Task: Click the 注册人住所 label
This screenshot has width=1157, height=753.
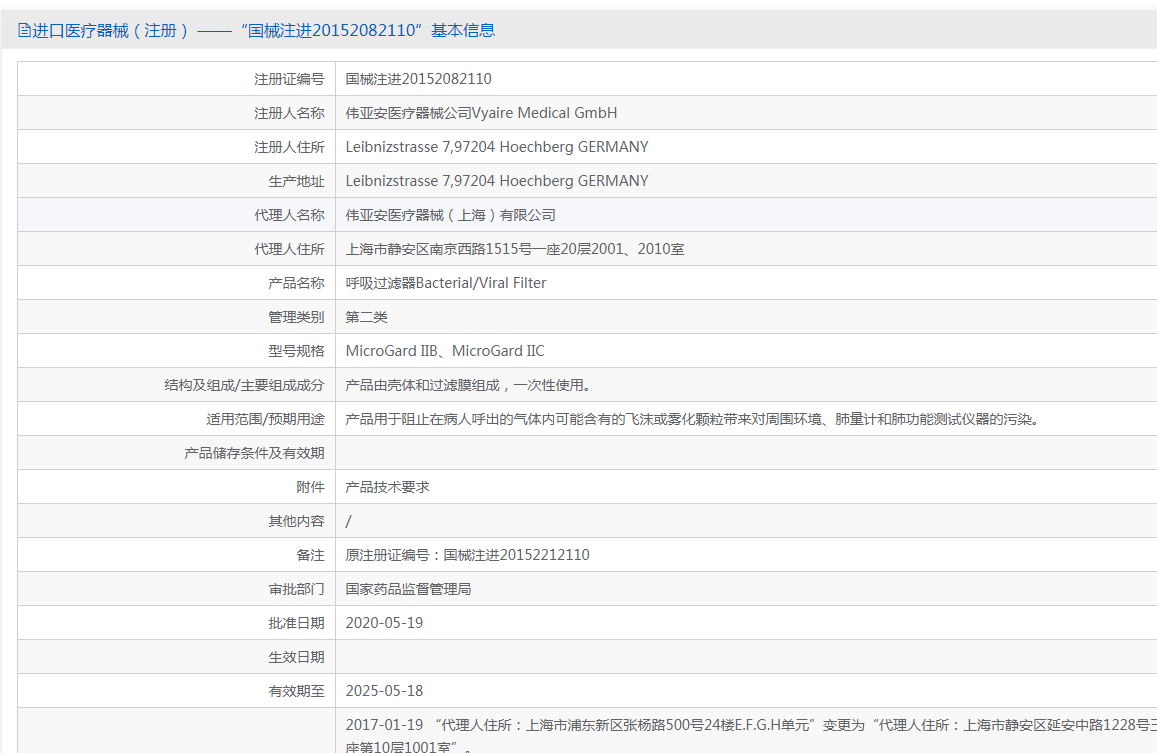Action: pos(289,147)
